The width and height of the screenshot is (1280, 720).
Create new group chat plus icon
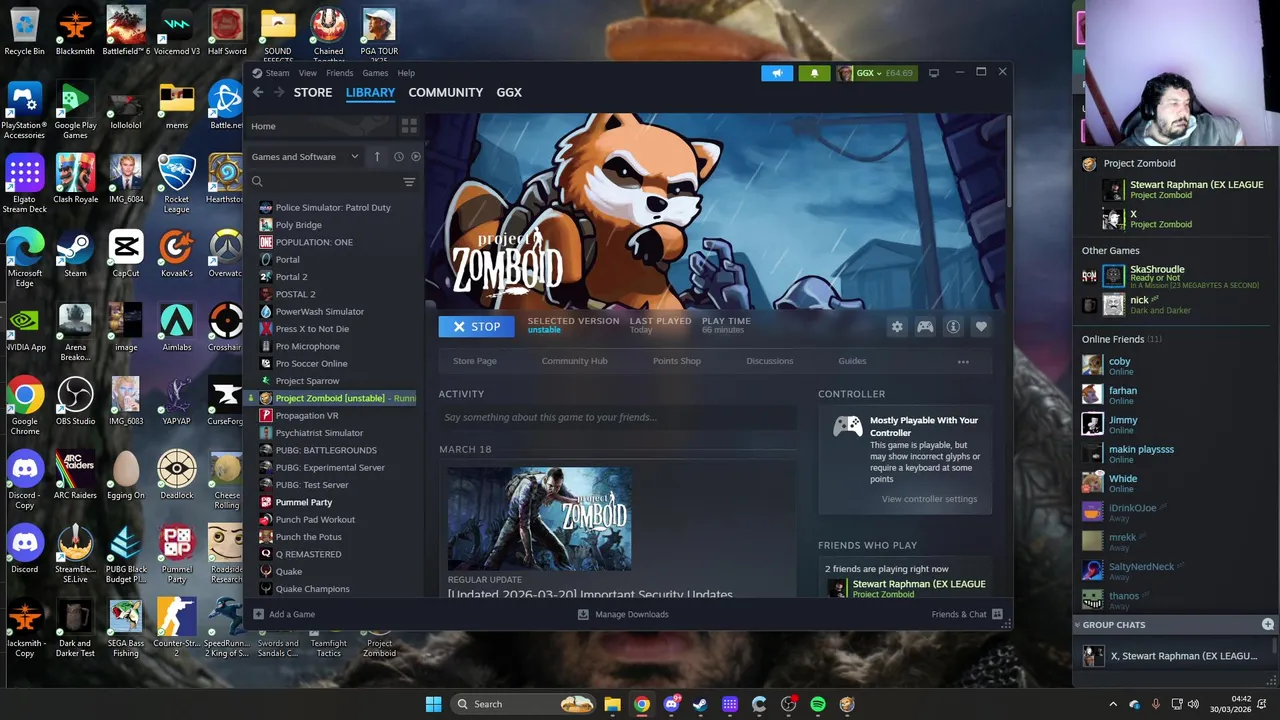click(1268, 624)
